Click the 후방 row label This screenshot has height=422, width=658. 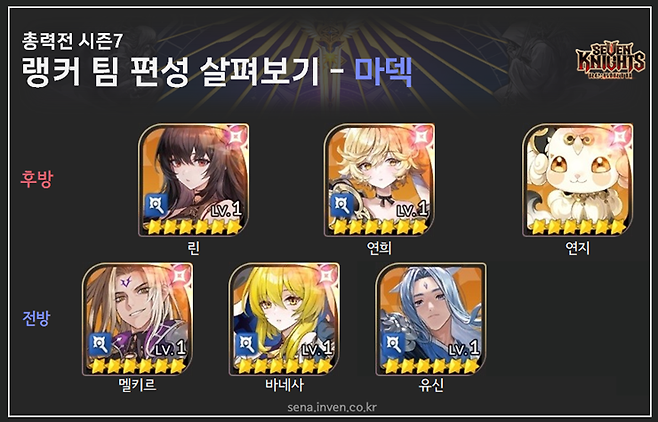point(37,179)
